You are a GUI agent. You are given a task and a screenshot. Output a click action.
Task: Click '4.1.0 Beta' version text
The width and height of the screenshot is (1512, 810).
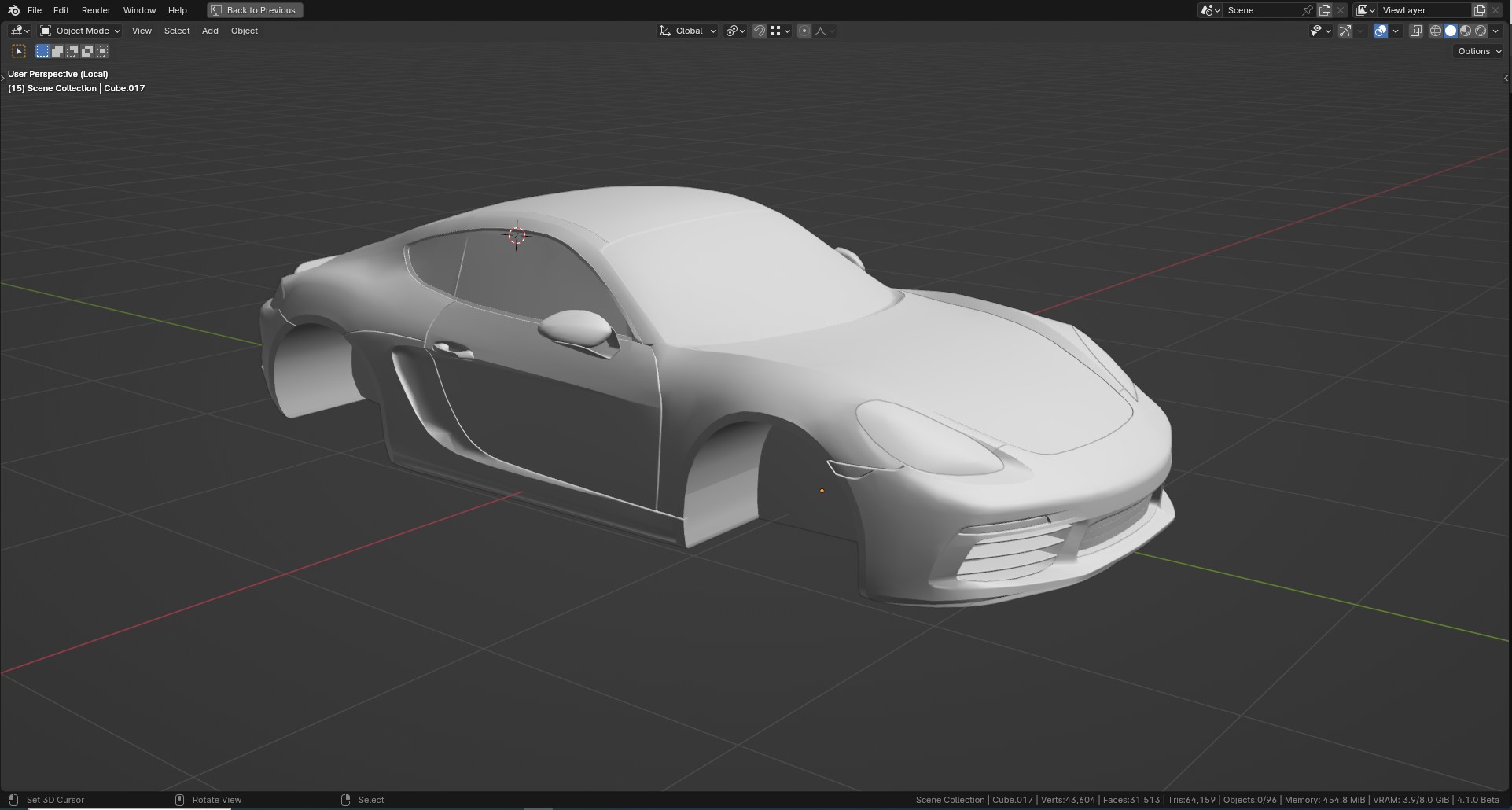coord(1478,800)
